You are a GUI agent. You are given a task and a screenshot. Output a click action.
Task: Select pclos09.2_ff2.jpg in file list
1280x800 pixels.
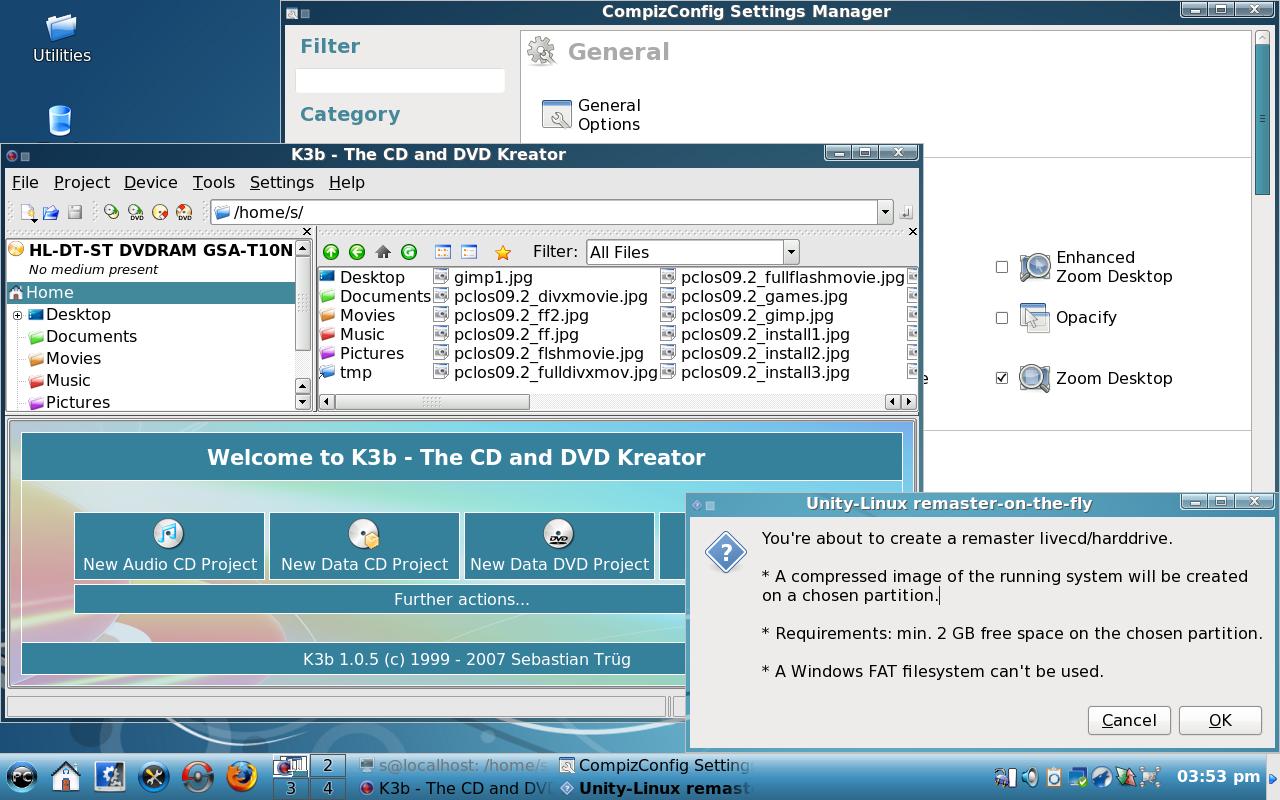click(x=521, y=315)
